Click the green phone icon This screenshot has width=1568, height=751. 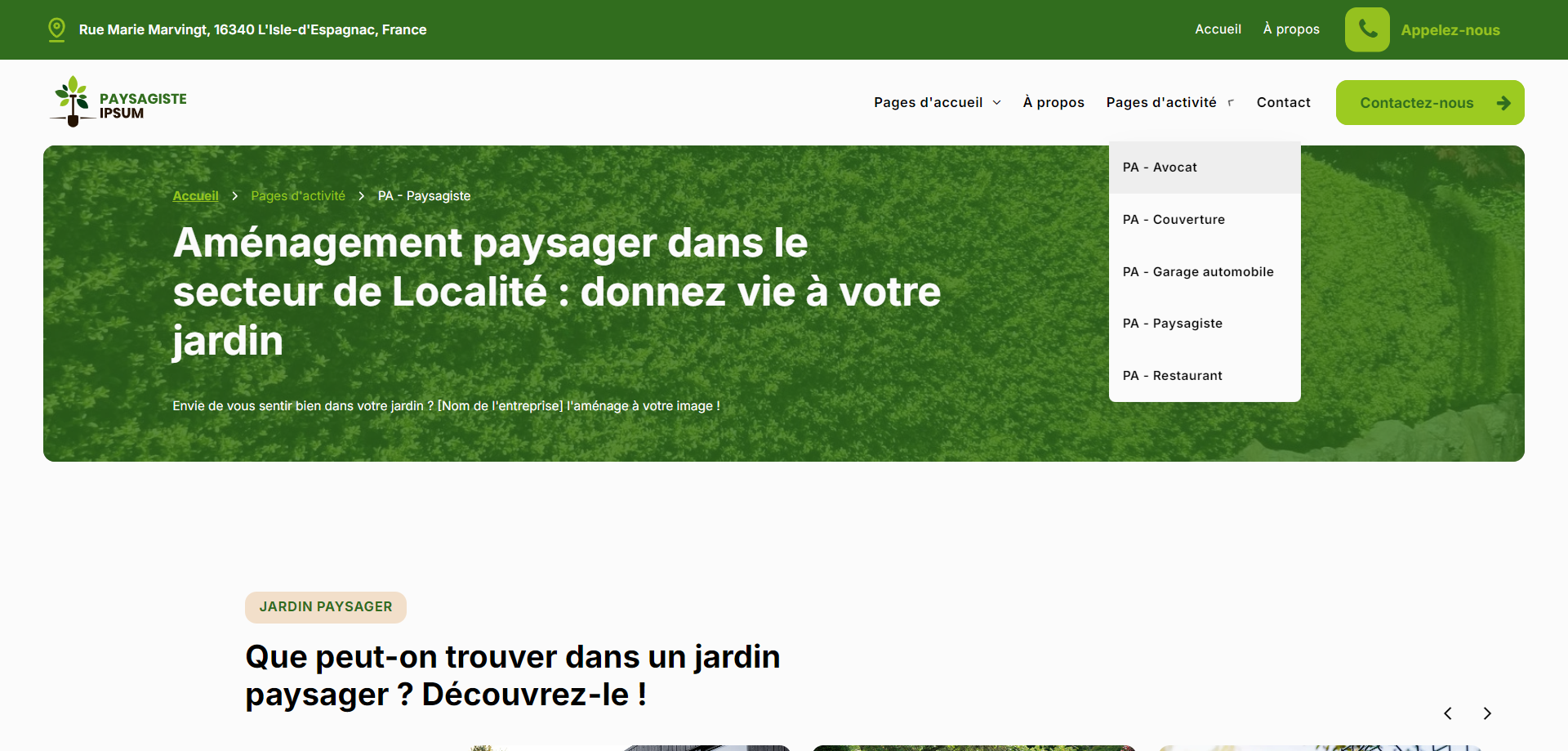(1367, 29)
